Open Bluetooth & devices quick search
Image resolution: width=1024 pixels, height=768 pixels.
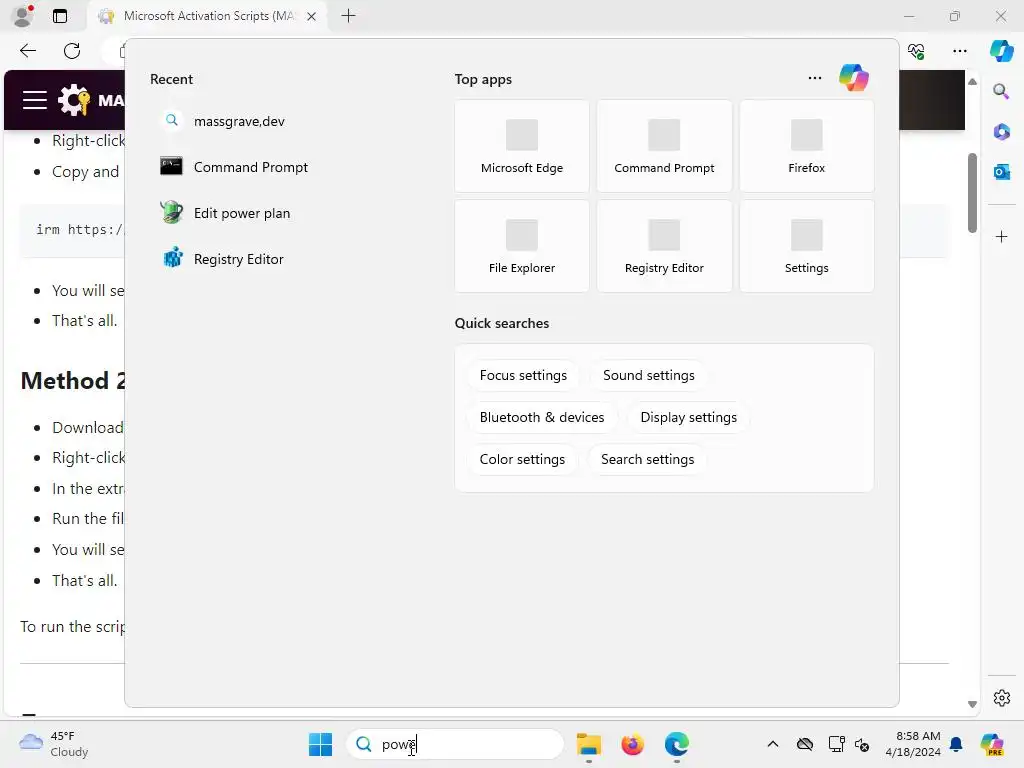[x=542, y=417]
